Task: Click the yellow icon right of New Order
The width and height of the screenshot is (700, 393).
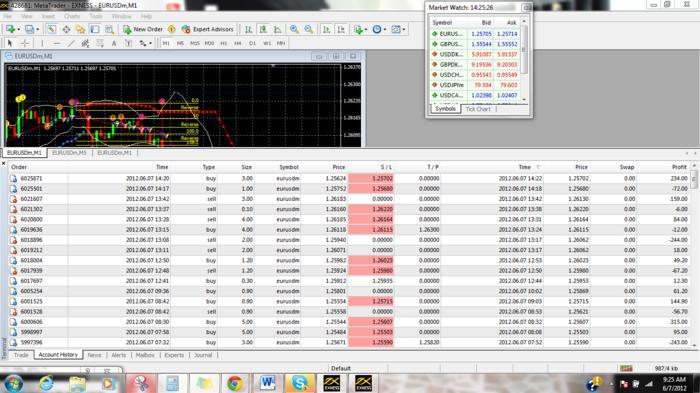Action: pyautogui.click(x=171, y=29)
